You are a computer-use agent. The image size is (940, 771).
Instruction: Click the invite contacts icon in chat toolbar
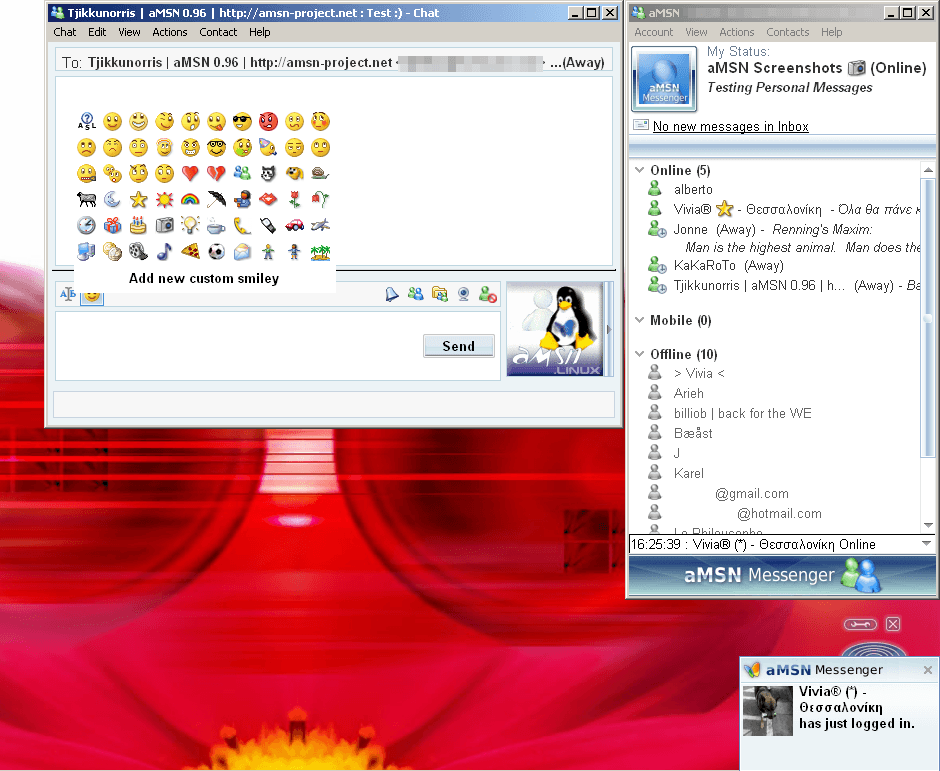415,294
